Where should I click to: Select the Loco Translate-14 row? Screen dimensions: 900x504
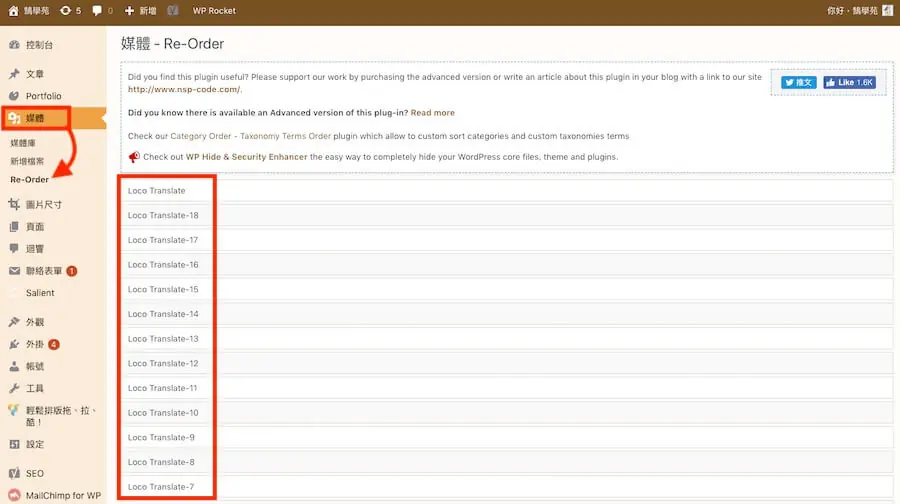click(506, 314)
